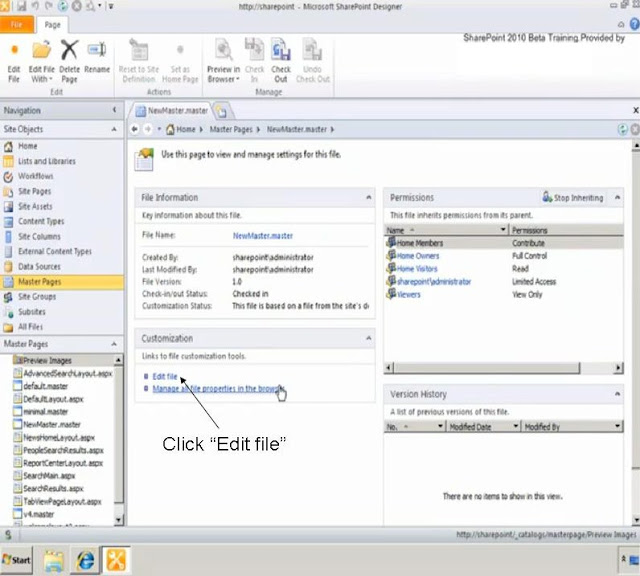Open Internet Explorer from taskbar
The width and height of the screenshot is (640, 576).
85,559
